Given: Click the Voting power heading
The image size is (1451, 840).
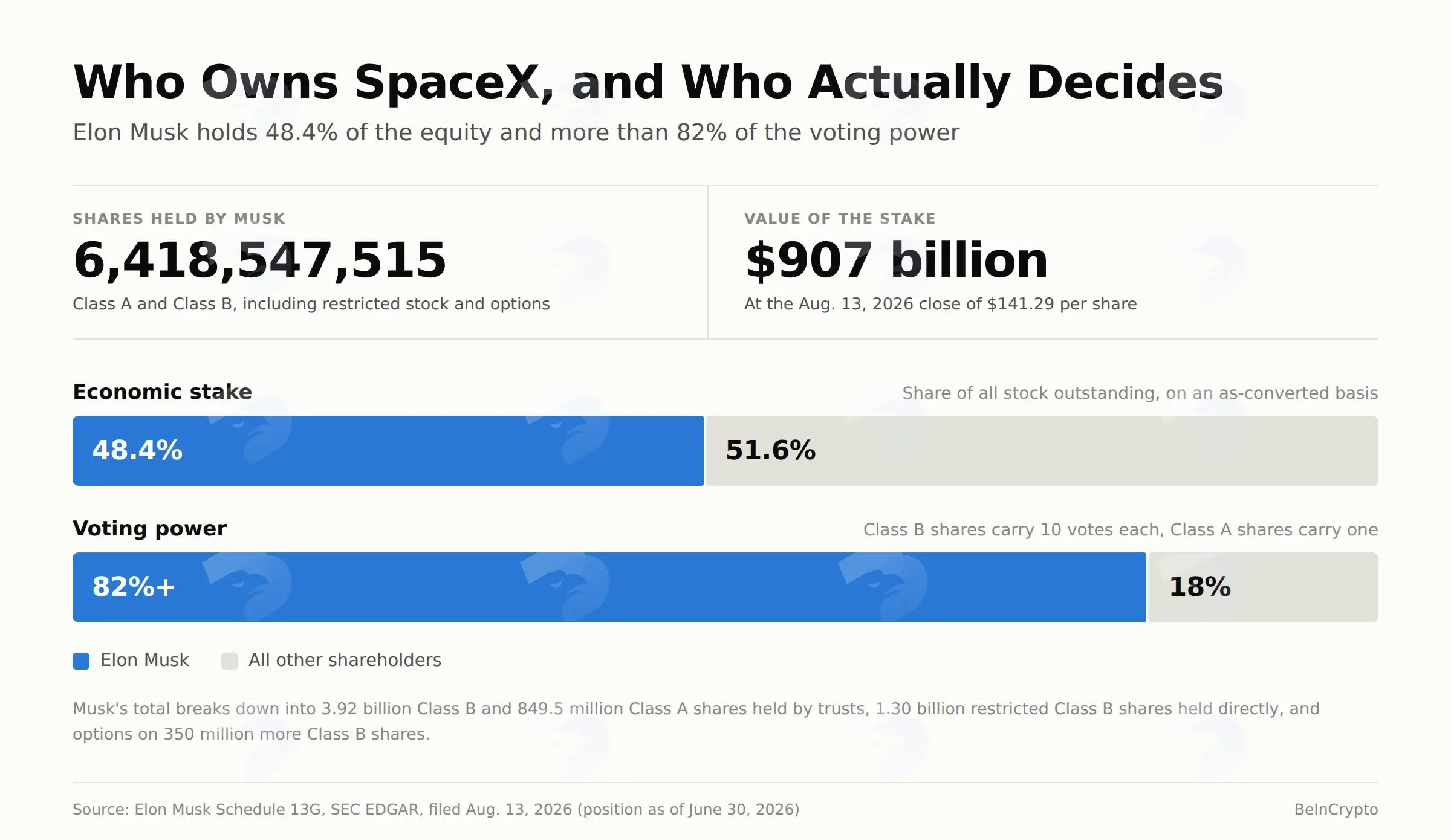Looking at the screenshot, I should click(x=149, y=529).
